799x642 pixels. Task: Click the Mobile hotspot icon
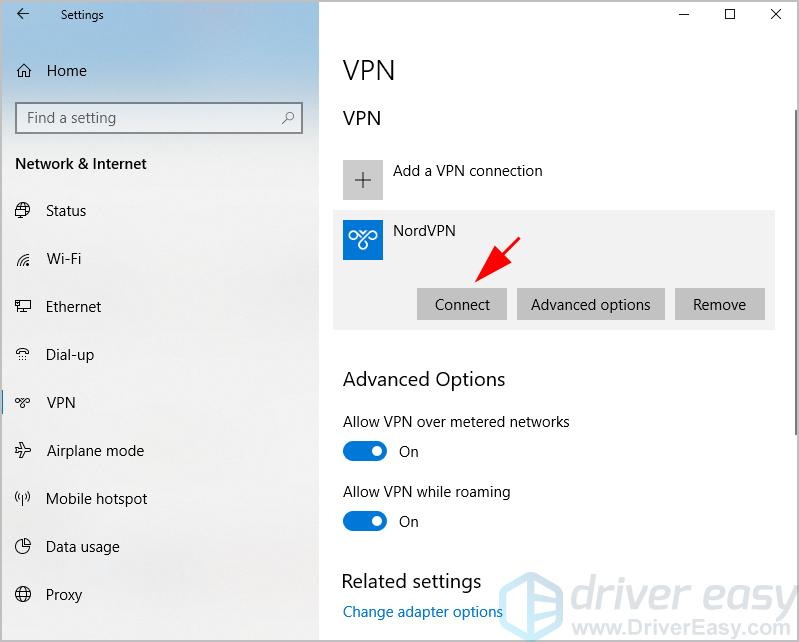point(24,499)
